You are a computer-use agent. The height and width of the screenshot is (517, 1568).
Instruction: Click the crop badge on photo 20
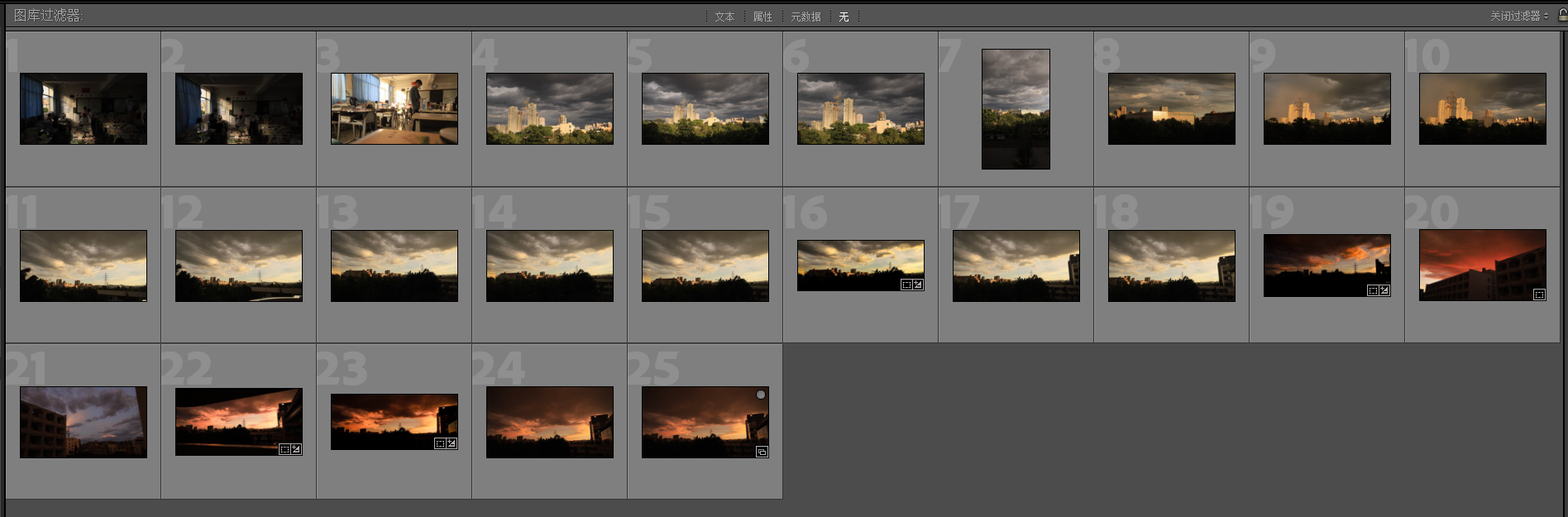click(x=1539, y=294)
